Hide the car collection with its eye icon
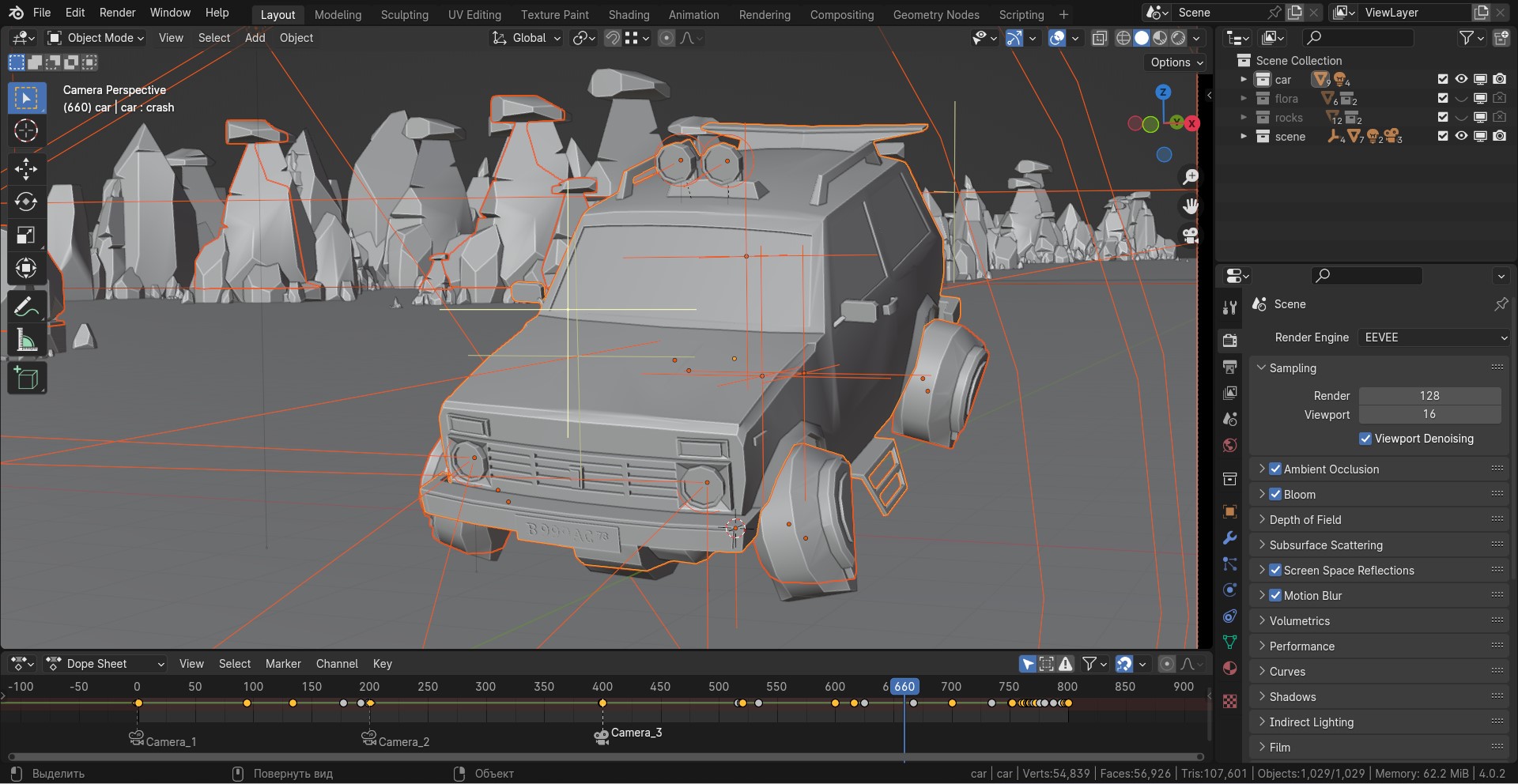The width and height of the screenshot is (1518, 784). pos(1461,79)
